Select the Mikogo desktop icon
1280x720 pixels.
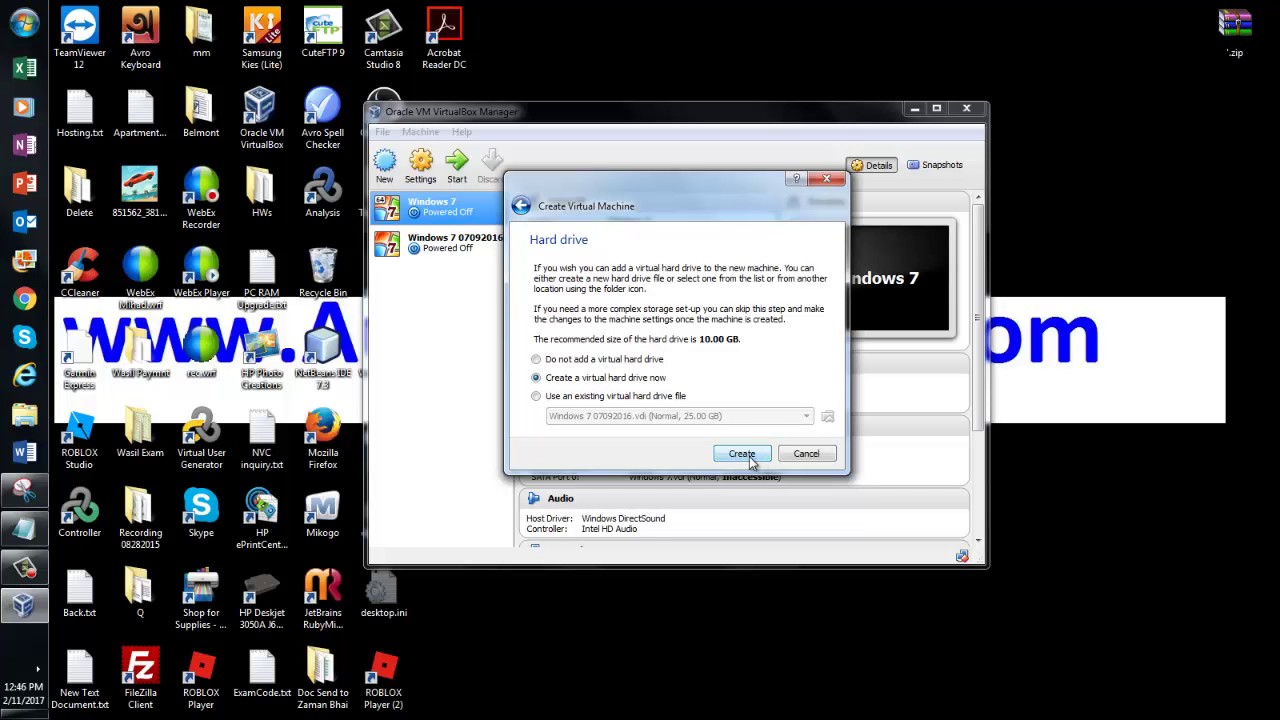click(323, 513)
